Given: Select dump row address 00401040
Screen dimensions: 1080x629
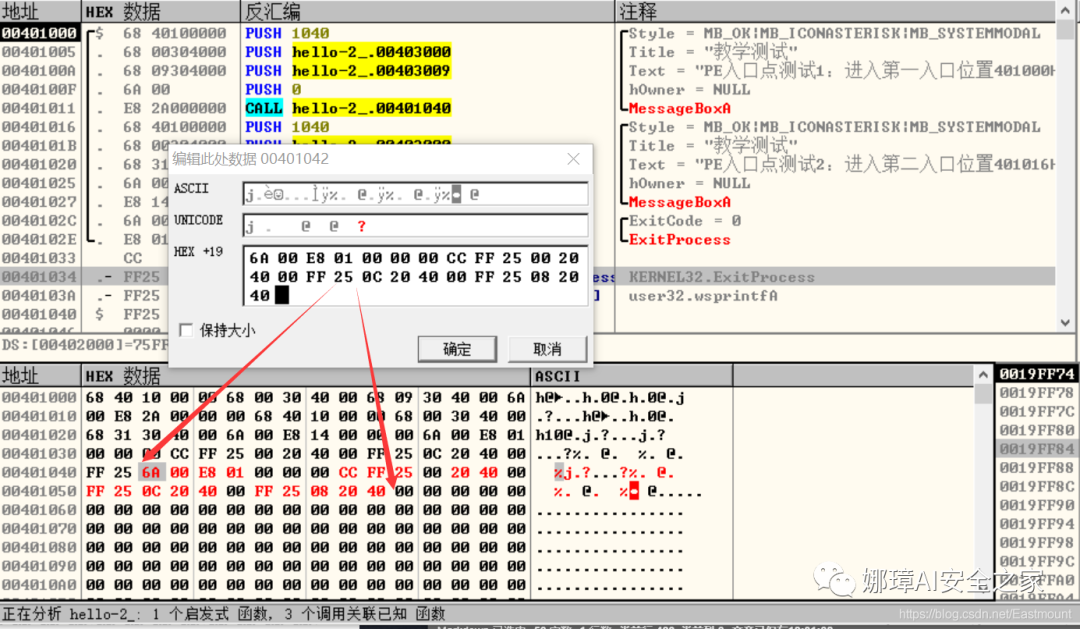Looking at the screenshot, I should [x=39, y=473].
